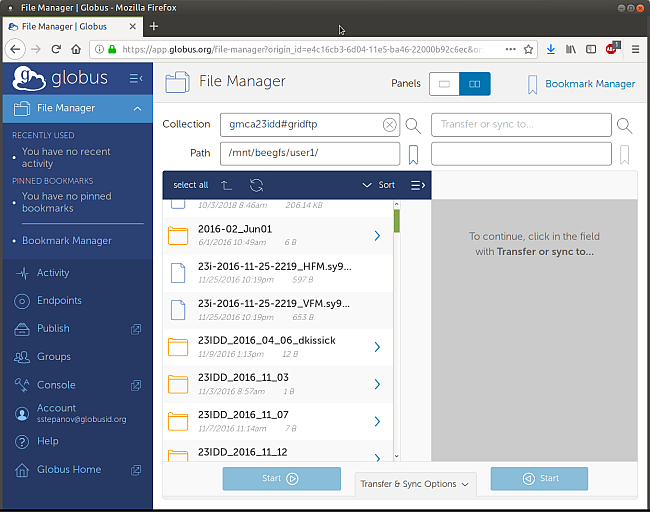This screenshot has height=512, width=650.
Task: Click scroll up arrow of file list
Action: (397, 204)
